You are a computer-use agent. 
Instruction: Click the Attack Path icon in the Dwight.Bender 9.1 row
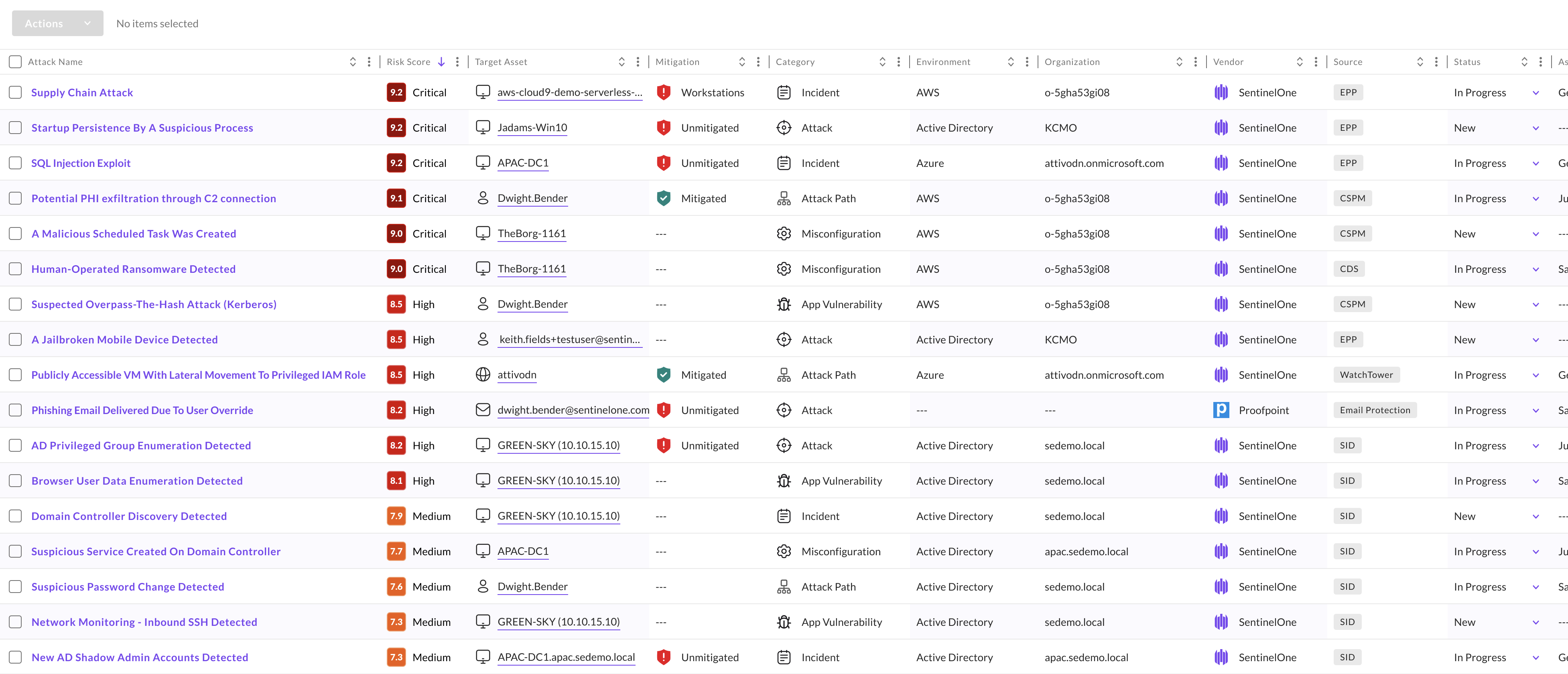tap(783, 199)
